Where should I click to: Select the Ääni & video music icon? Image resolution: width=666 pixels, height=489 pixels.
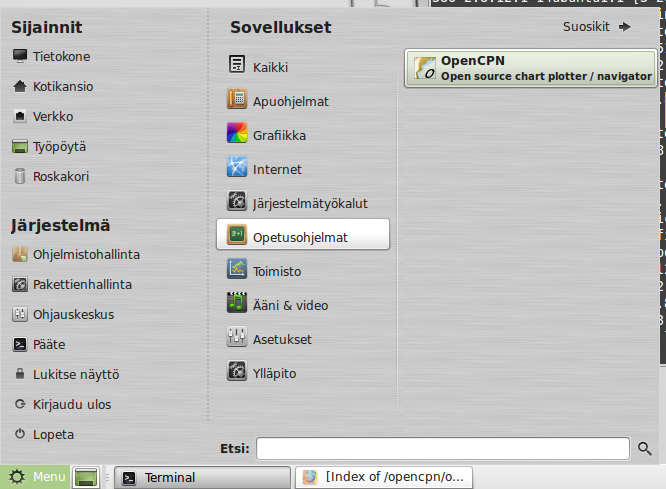click(x=237, y=302)
